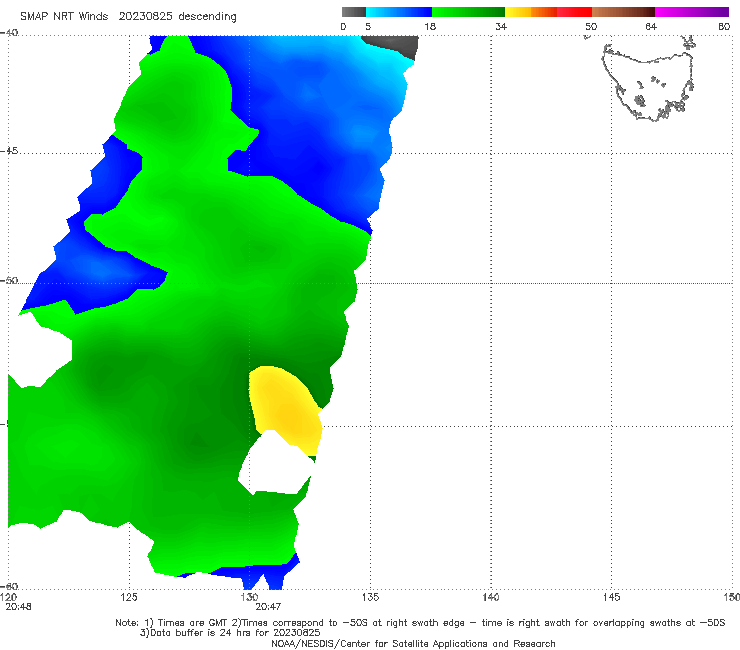
Task: Click the color bar label 18
Action: (x=430, y=26)
